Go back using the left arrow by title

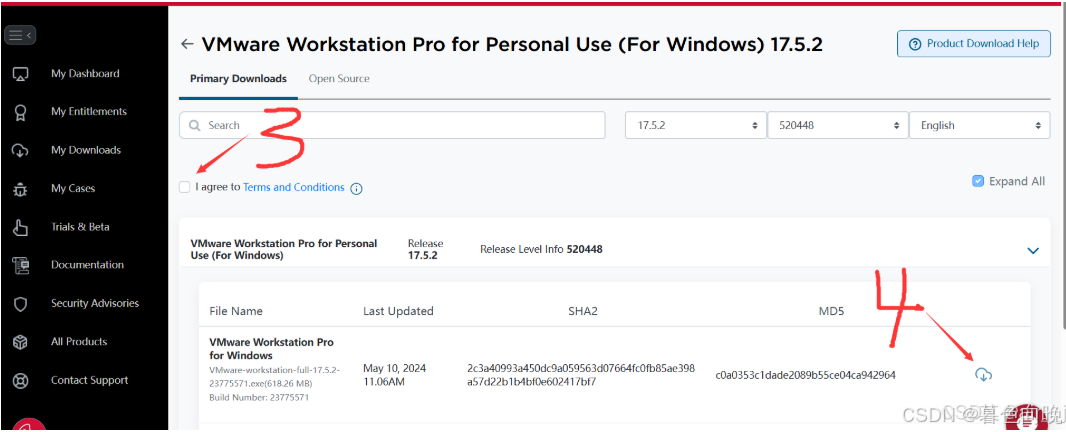187,44
